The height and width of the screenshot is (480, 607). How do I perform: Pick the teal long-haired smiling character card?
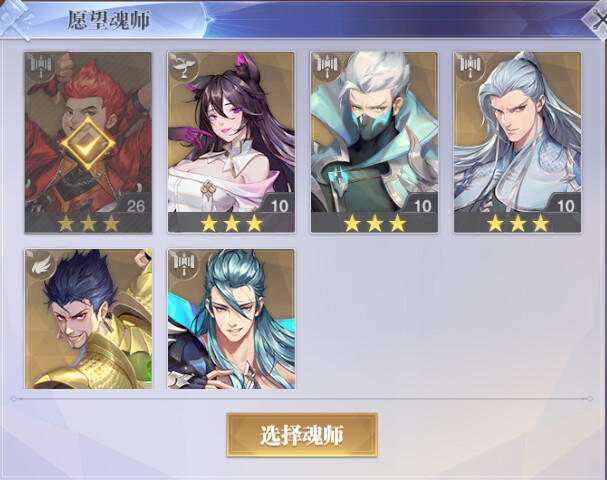231,319
